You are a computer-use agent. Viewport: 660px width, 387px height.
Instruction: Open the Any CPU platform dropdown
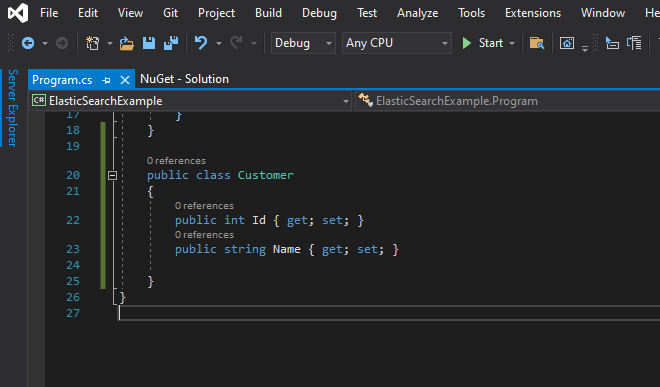coord(397,43)
